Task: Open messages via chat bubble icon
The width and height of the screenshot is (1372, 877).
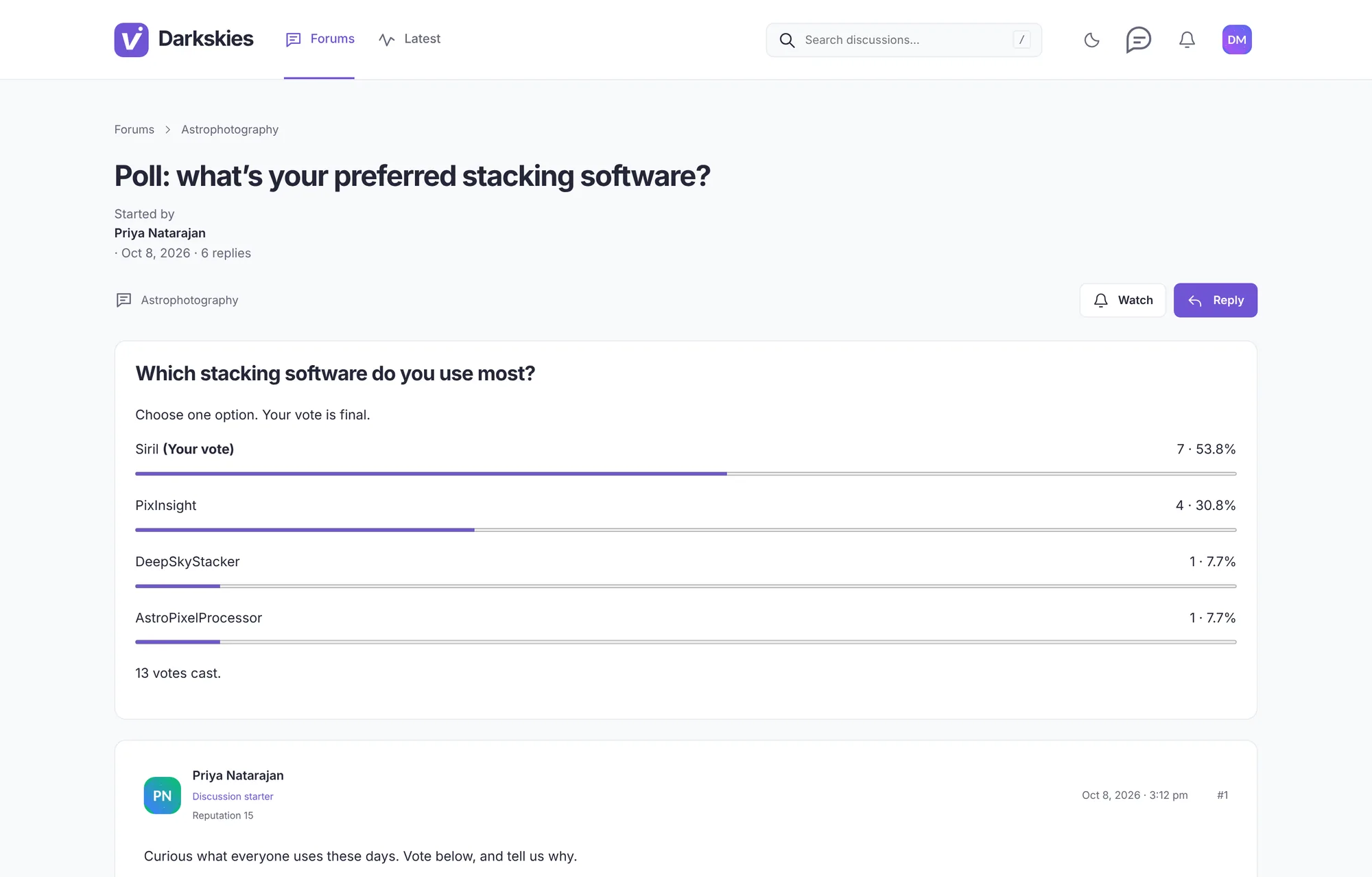Action: (x=1139, y=40)
